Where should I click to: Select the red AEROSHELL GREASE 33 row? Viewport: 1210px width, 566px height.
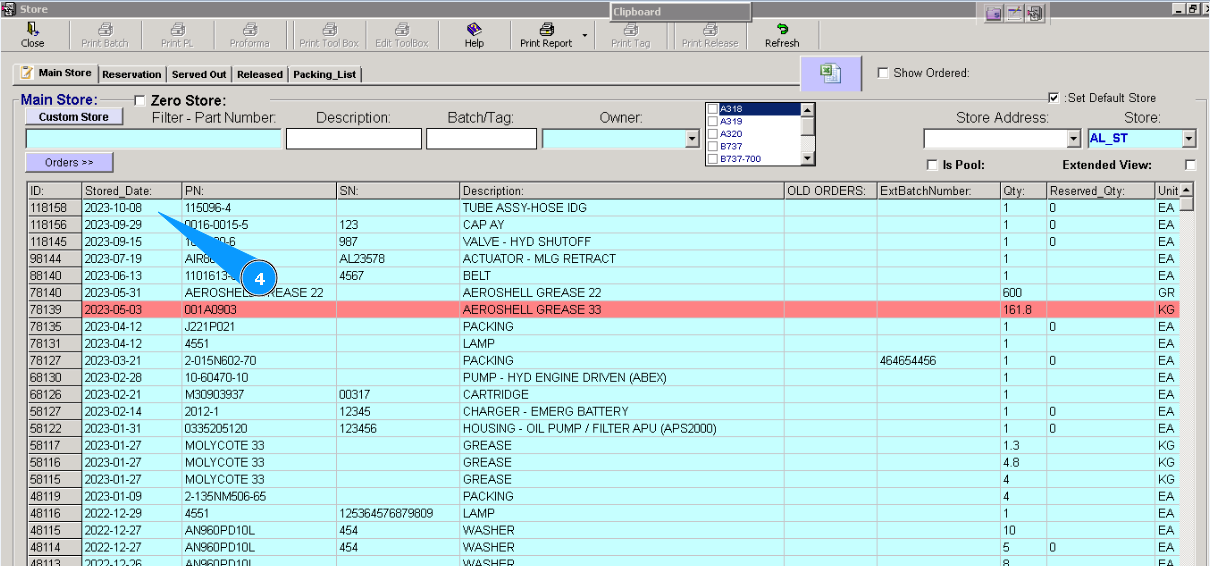pos(603,310)
